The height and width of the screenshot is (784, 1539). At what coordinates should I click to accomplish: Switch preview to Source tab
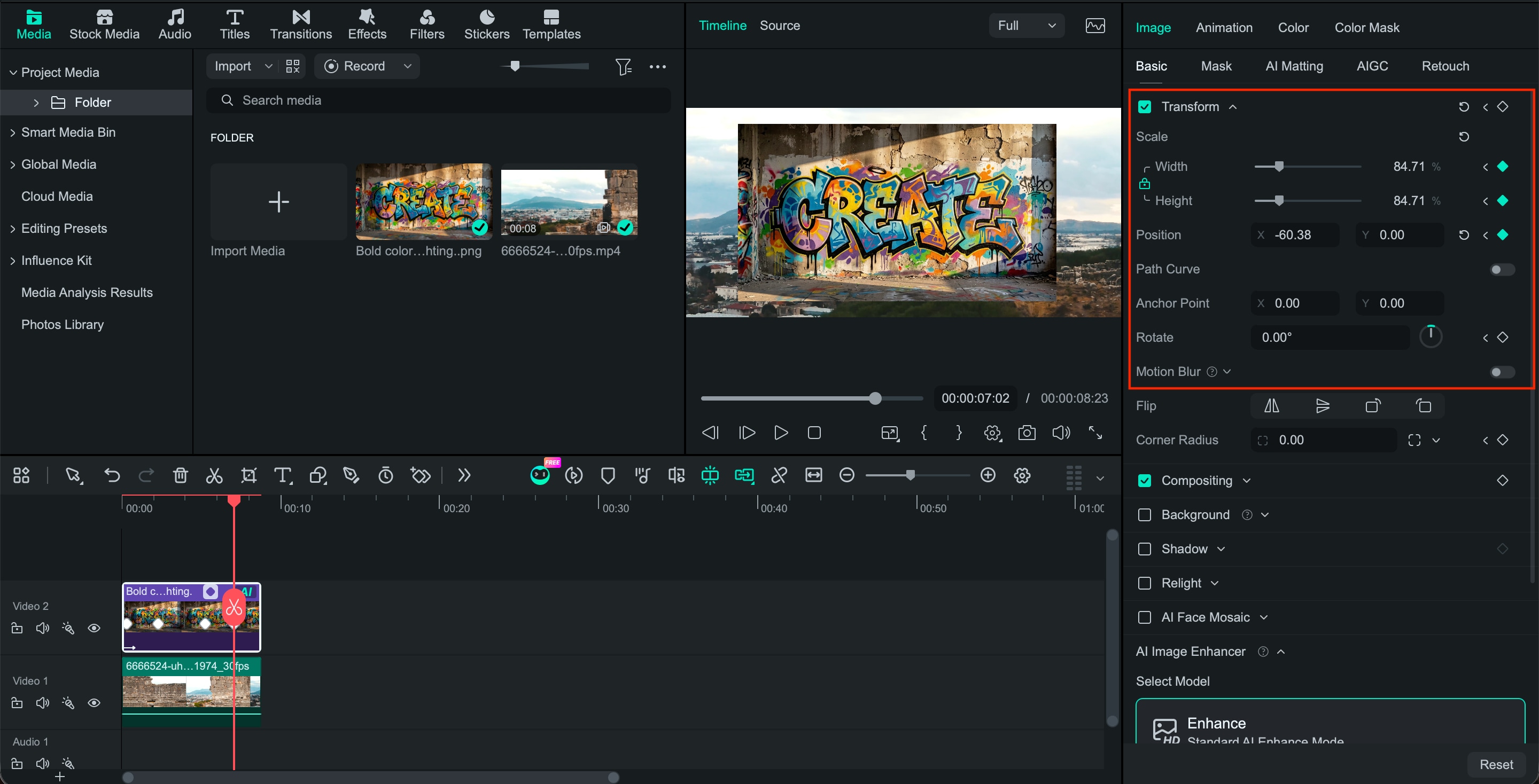click(779, 26)
